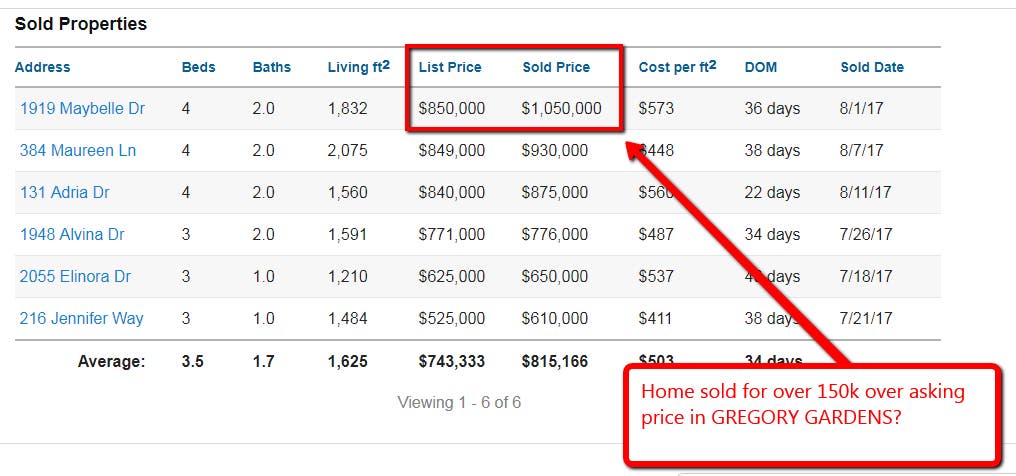This screenshot has height=476, width=1016.
Task: Sort by Living ft² column header
Action: (x=359, y=67)
